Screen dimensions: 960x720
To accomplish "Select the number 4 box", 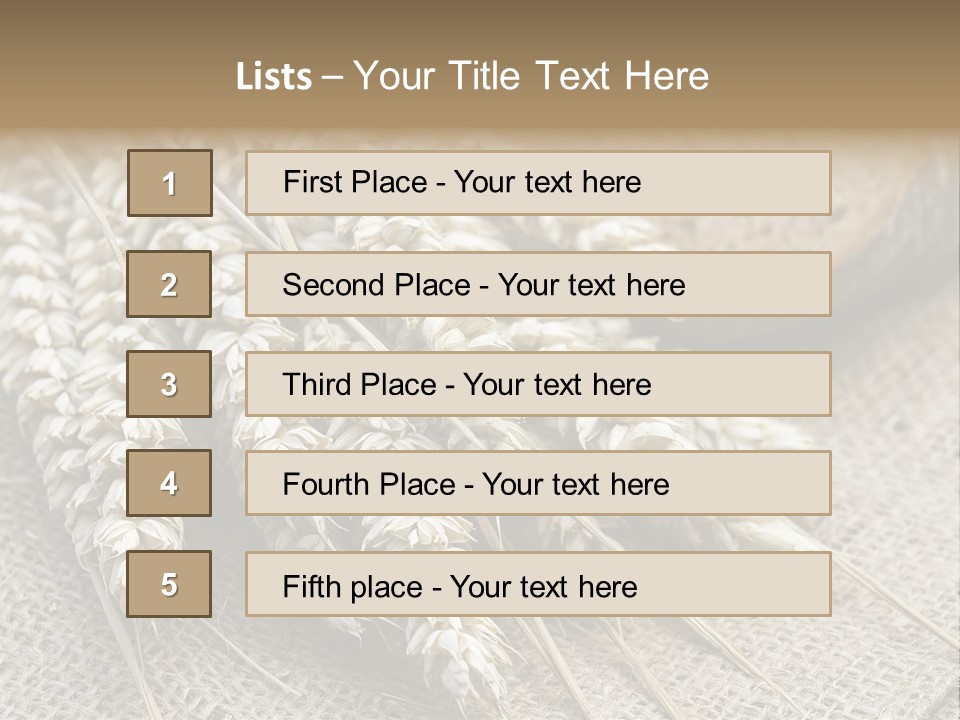I will click(169, 484).
